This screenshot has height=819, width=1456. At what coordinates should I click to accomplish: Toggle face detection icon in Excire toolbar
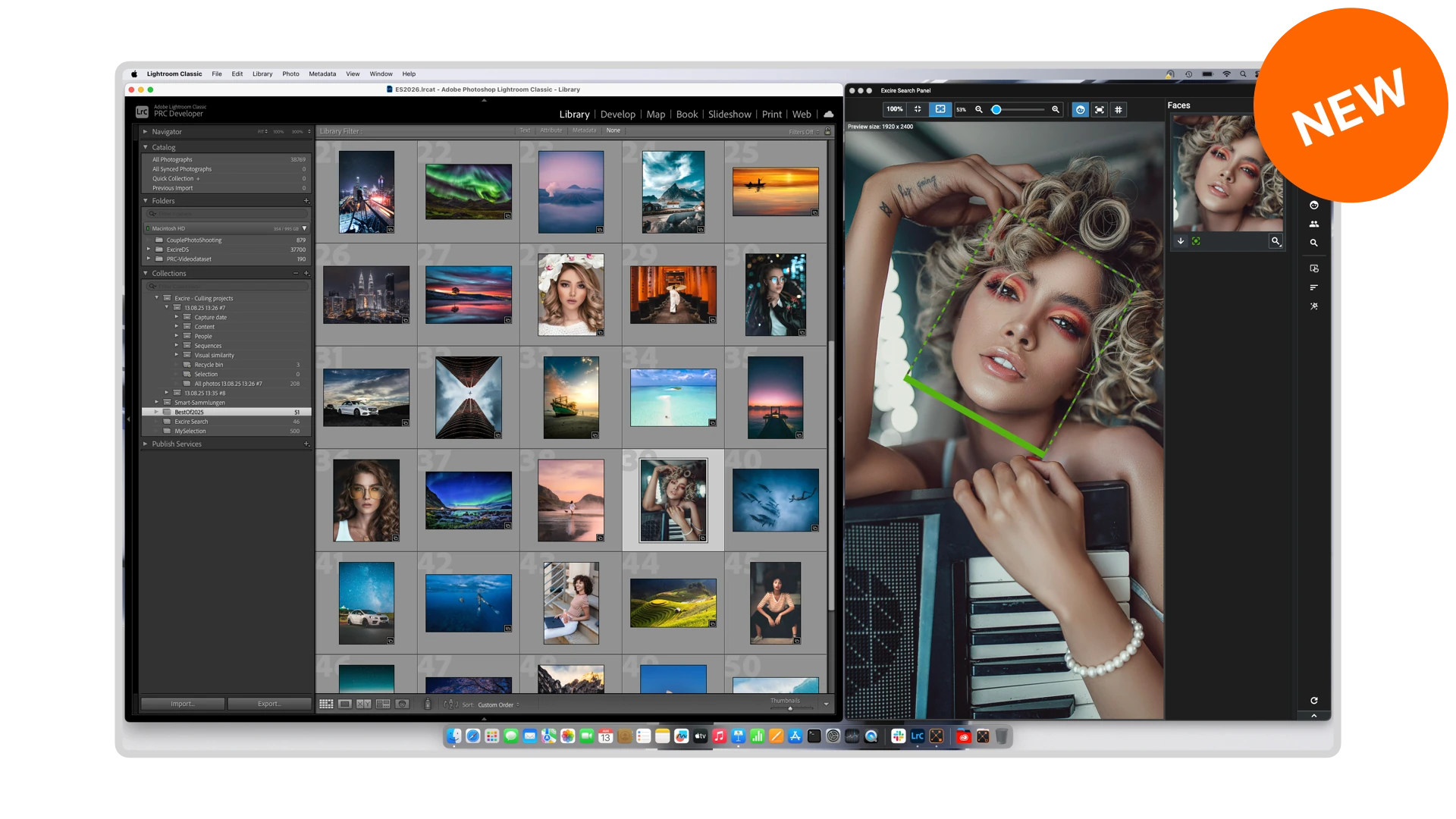1080,110
